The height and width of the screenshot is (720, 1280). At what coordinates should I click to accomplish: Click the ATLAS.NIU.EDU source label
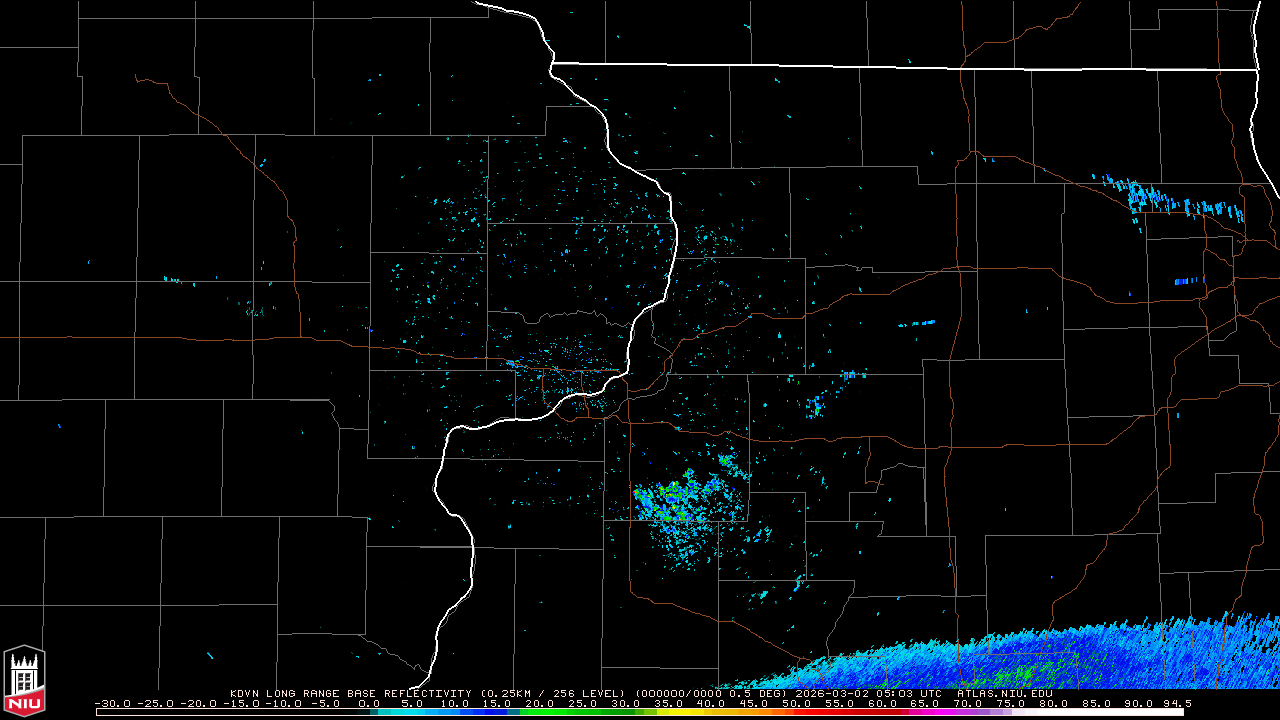pos(1004,693)
